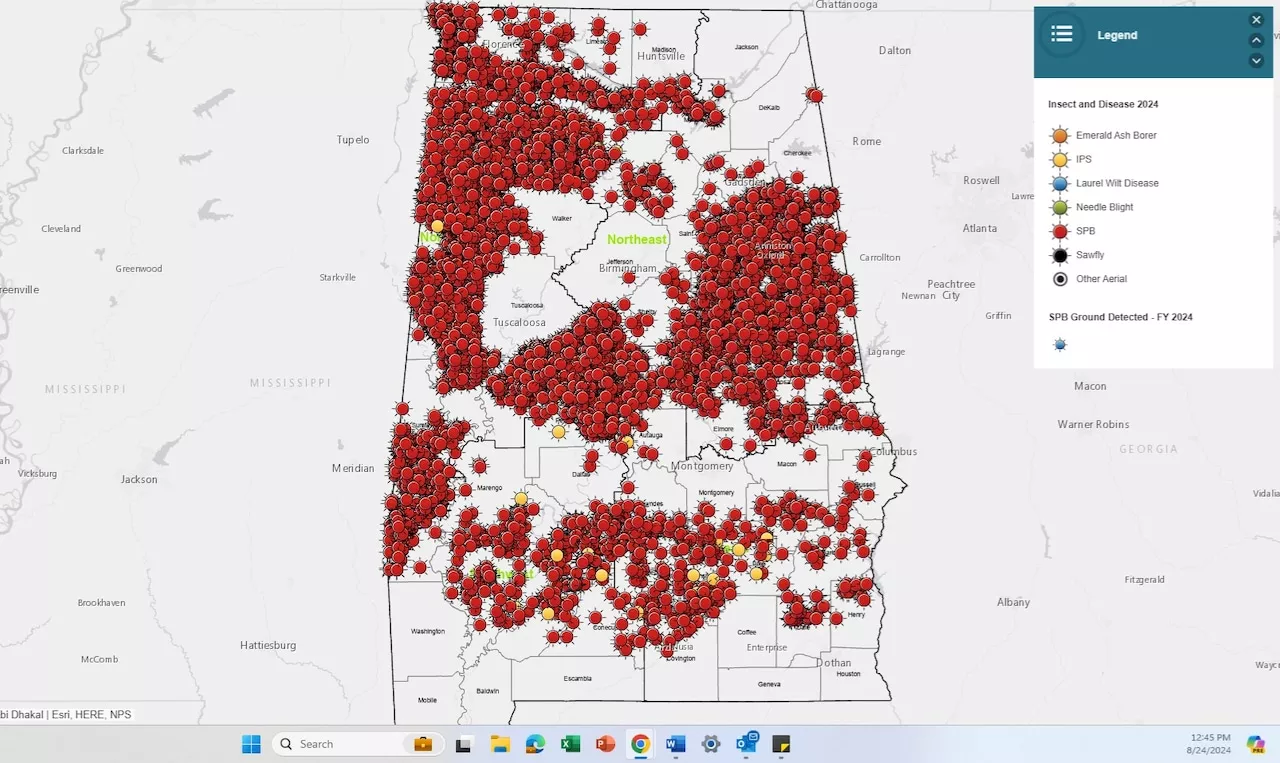Open Sticky Notes from taskbar
Screen dimensions: 1280x763
click(781, 744)
